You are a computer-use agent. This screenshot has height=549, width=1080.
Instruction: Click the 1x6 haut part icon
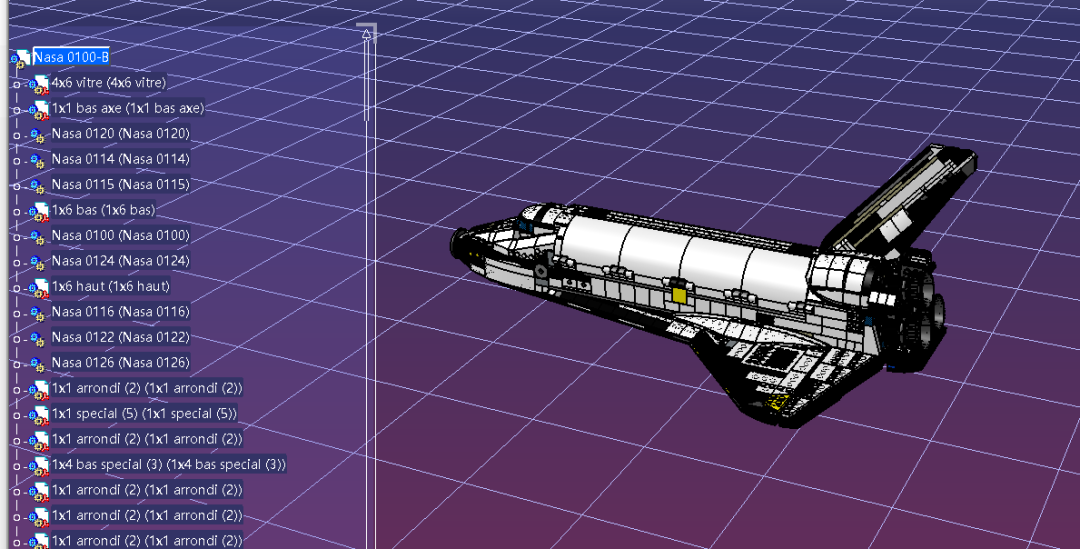coord(39,288)
